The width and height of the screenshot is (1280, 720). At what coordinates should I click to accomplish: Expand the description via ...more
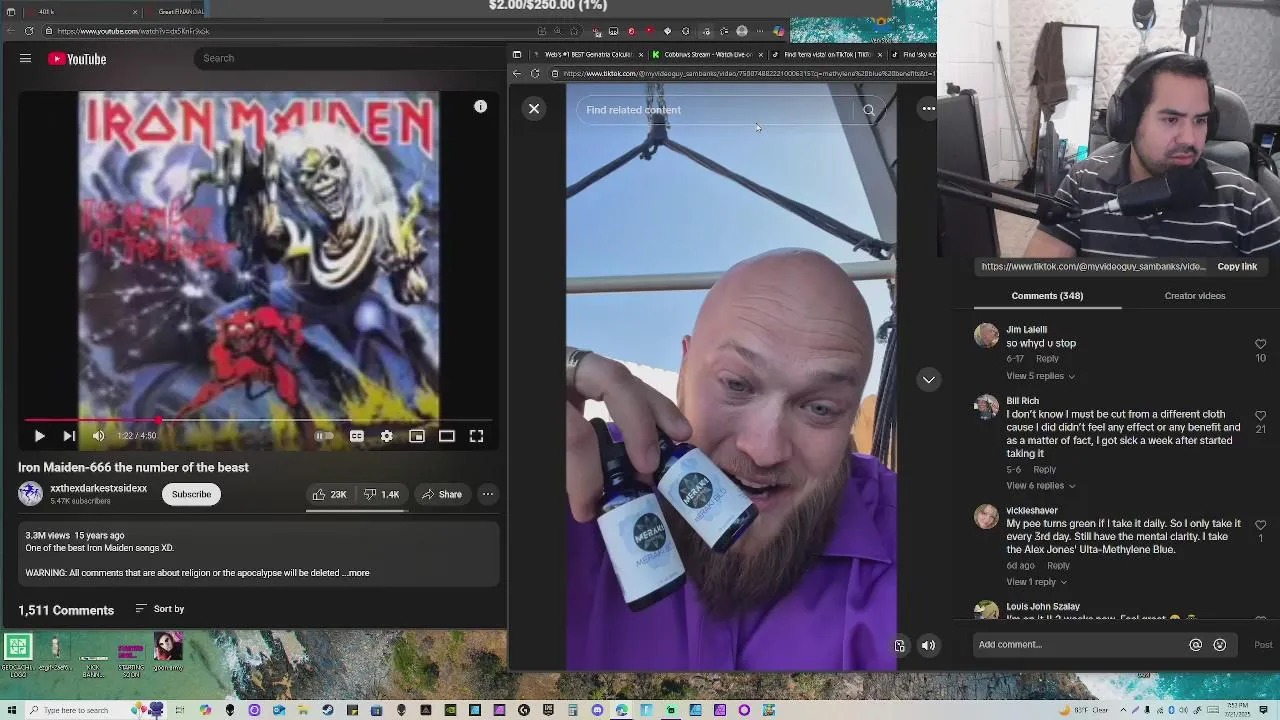tap(358, 573)
